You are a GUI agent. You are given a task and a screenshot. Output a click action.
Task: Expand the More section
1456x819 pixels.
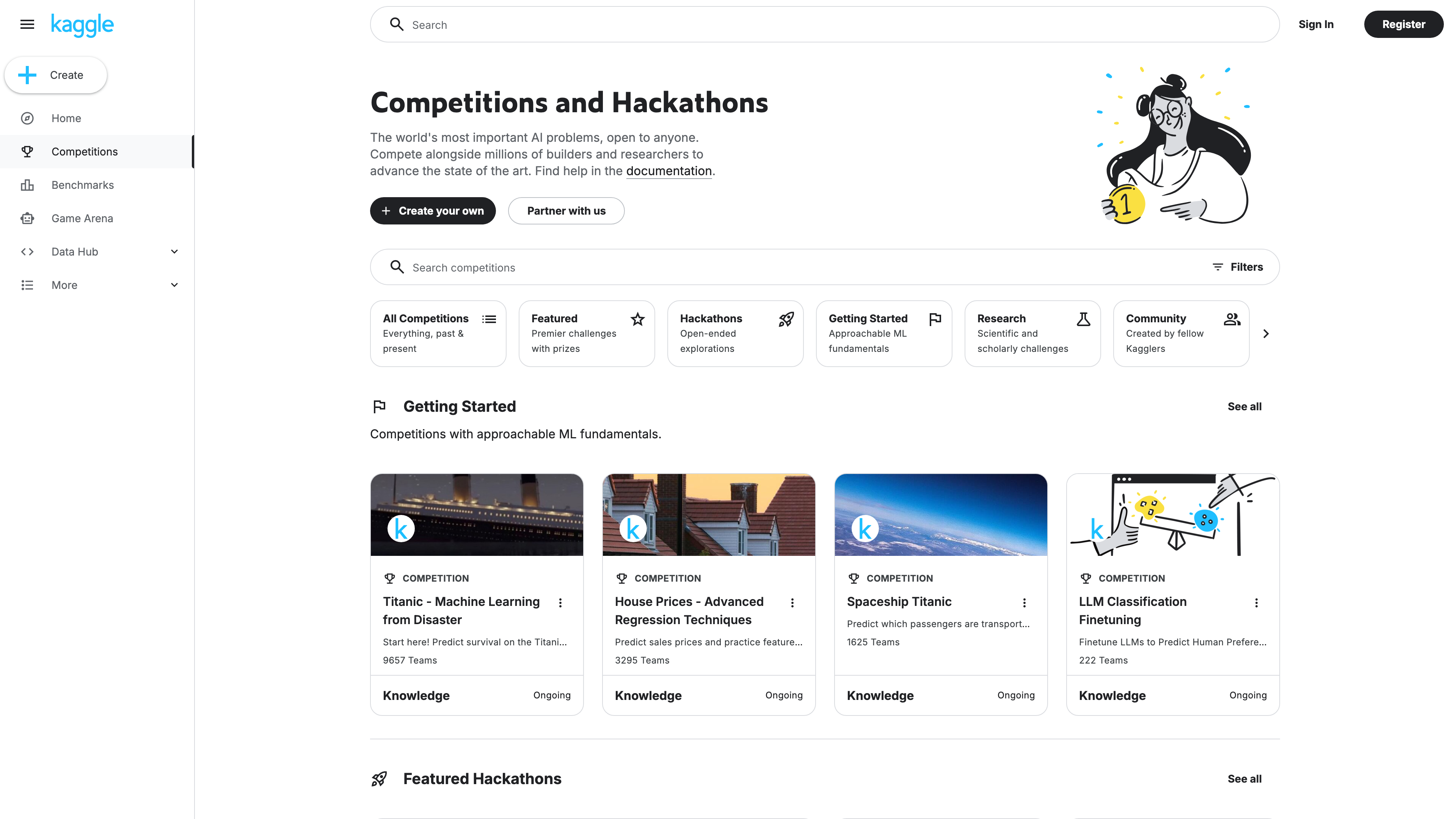pyautogui.click(x=174, y=285)
